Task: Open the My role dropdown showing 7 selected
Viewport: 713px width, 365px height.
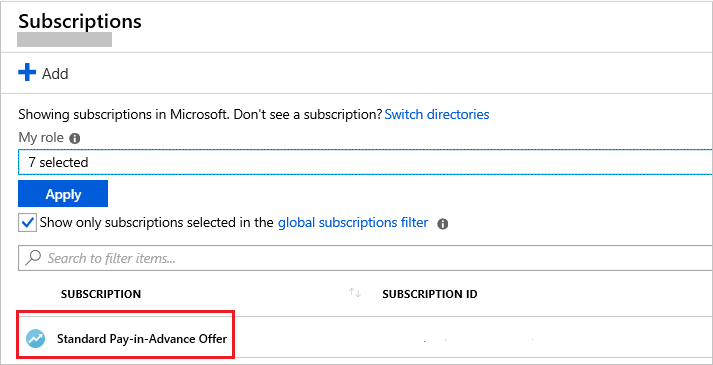Action: point(365,162)
